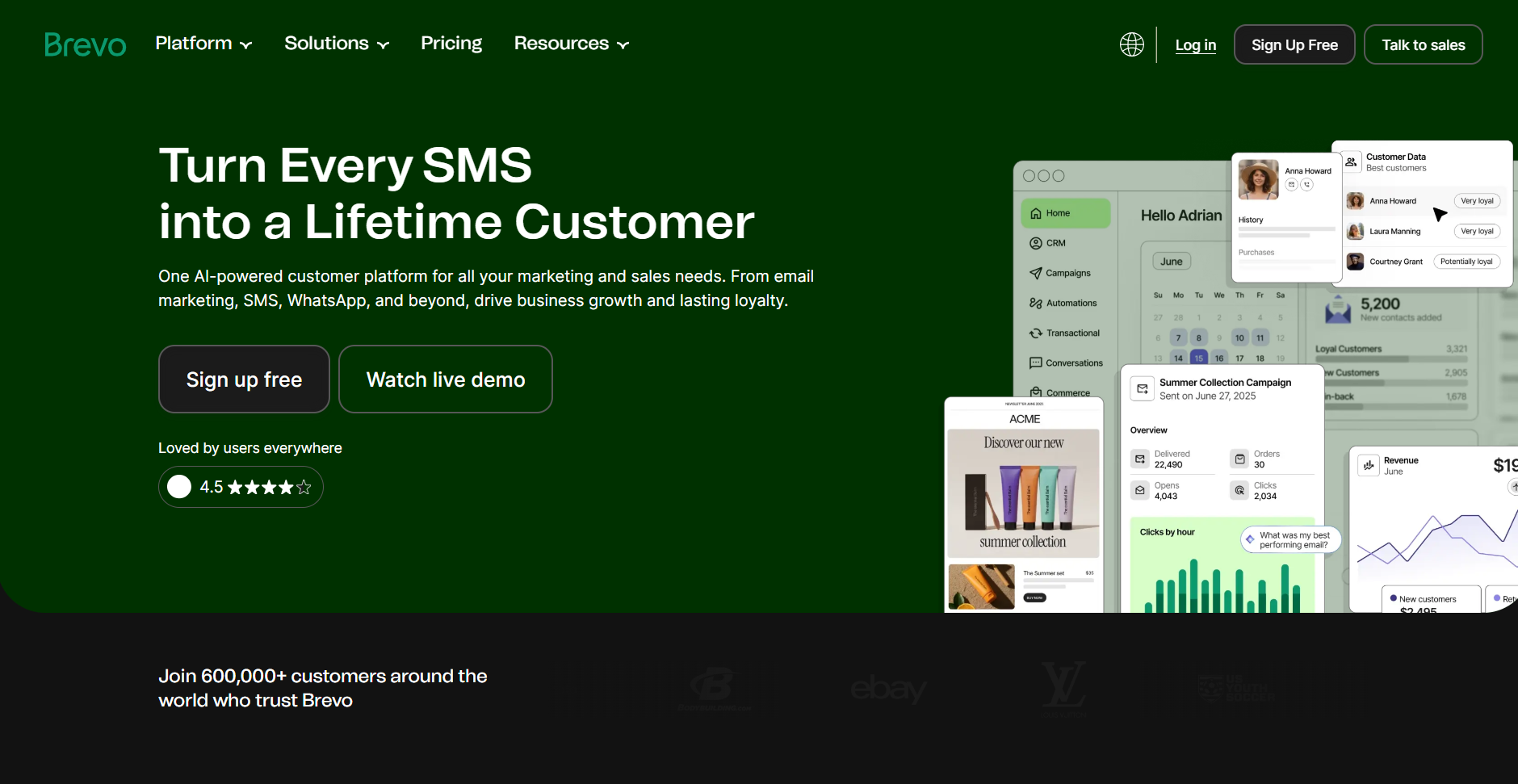Click the 4.5 star rating badge
Screen dimensions: 1518x784
pos(241,487)
